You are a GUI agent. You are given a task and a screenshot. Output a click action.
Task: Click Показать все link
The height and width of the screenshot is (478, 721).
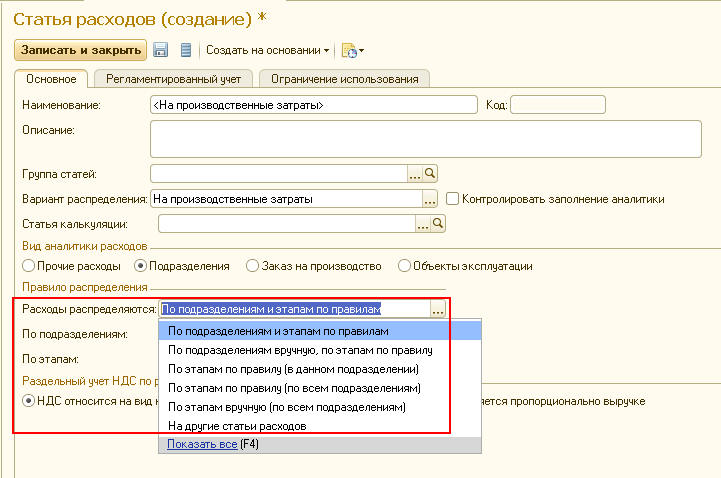click(202, 444)
